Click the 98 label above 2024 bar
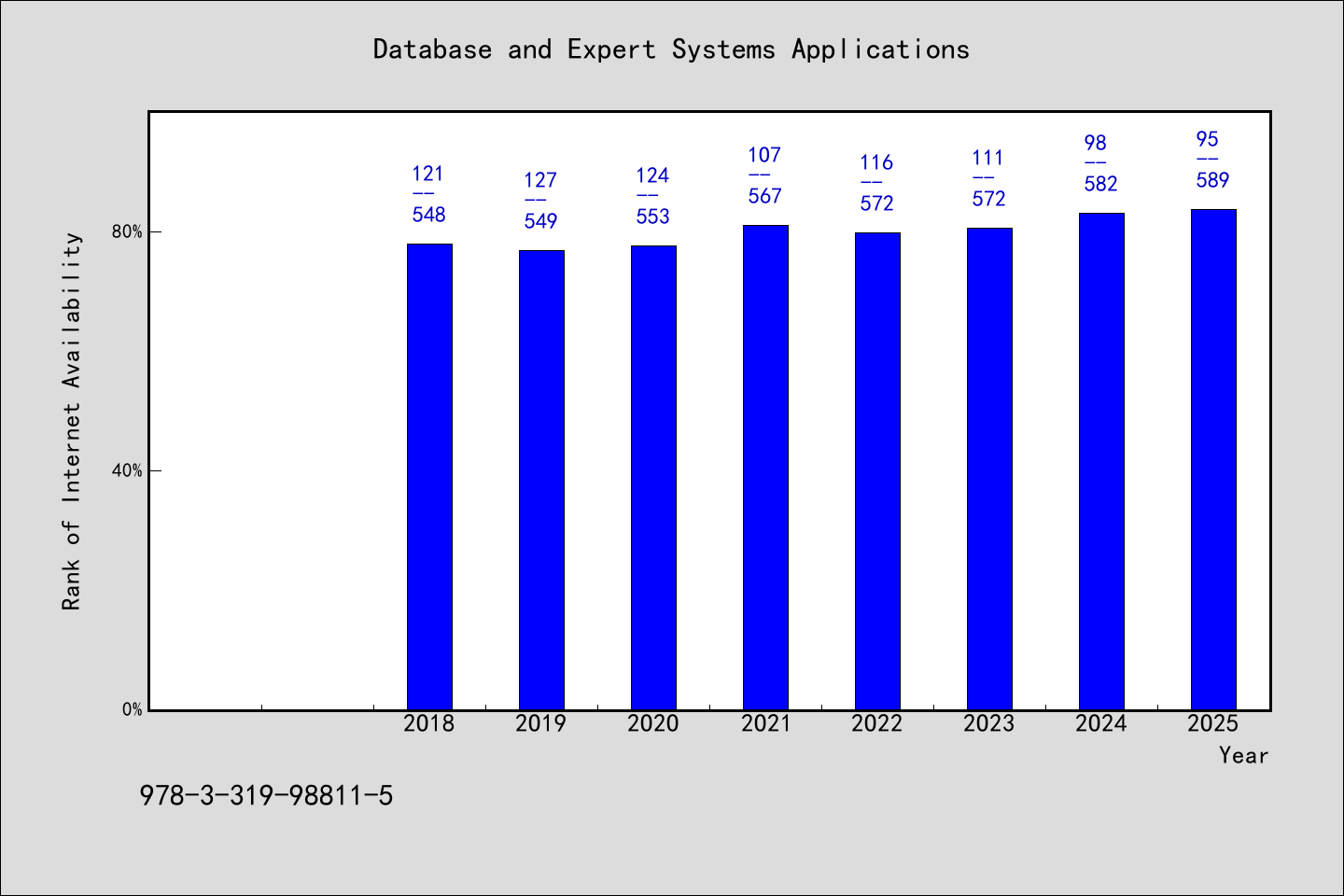Screen dimensions: 1344x896 pyautogui.click(x=1096, y=143)
